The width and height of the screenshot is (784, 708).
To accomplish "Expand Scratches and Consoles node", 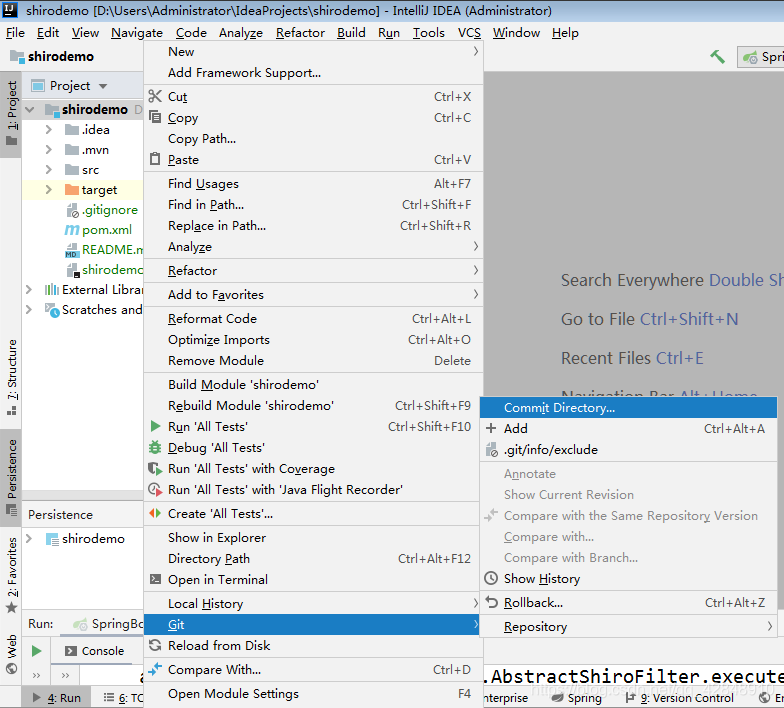I will 28,310.
